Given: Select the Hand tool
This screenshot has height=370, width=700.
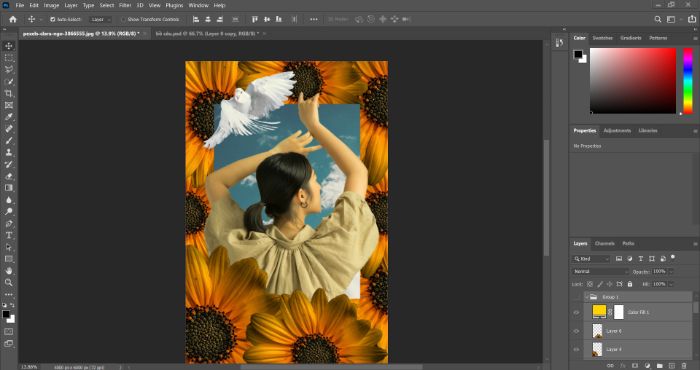Looking at the screenshot, I should click(8, 270).
